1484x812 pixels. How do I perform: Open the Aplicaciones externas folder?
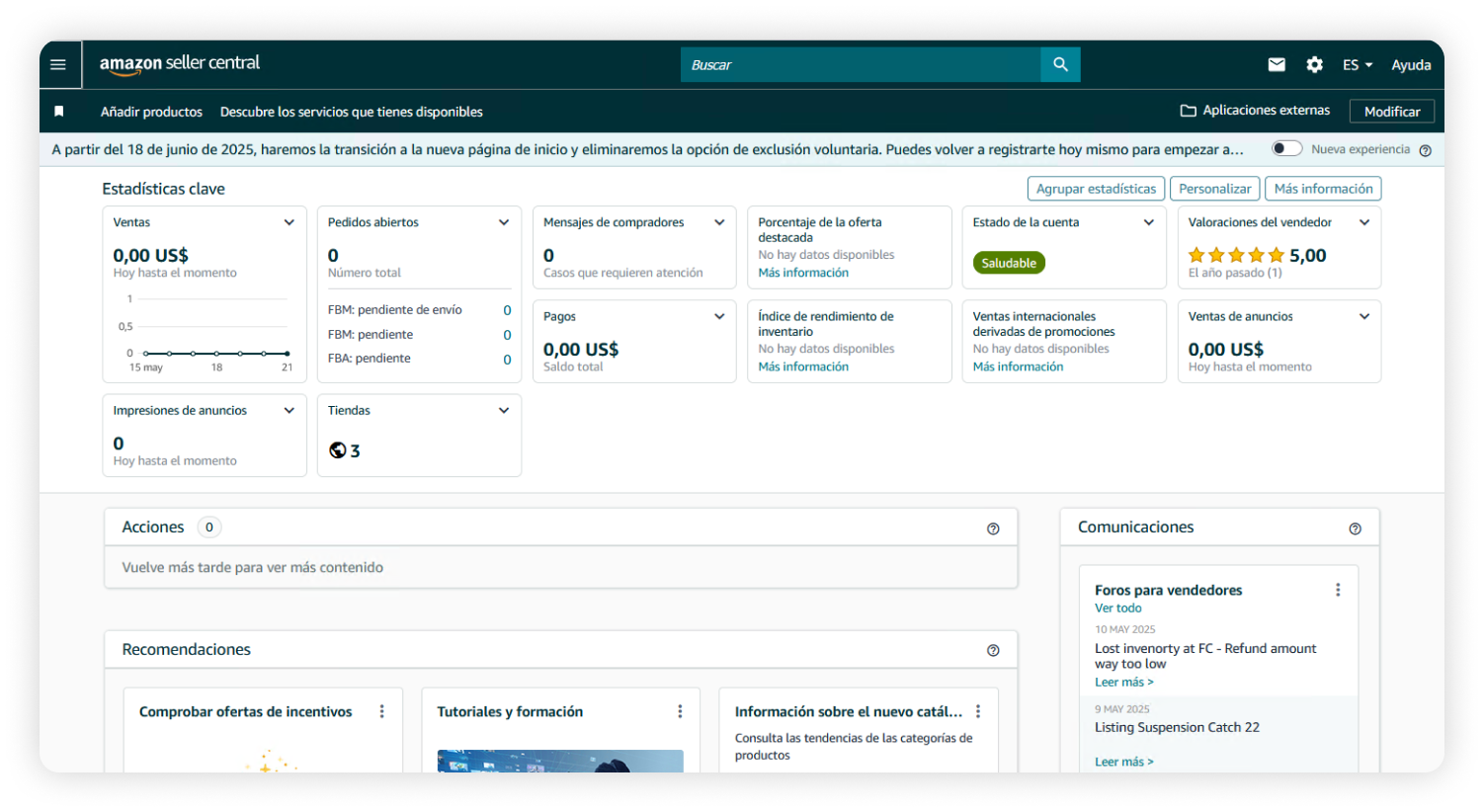[x=1255, y=111]
